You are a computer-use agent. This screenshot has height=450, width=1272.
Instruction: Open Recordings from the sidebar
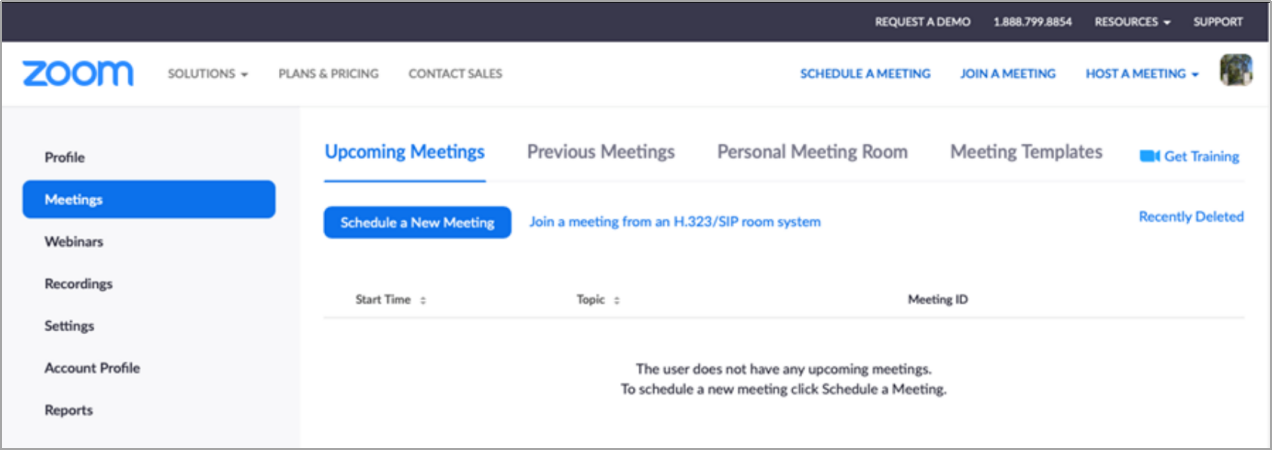tap(78, 284)
